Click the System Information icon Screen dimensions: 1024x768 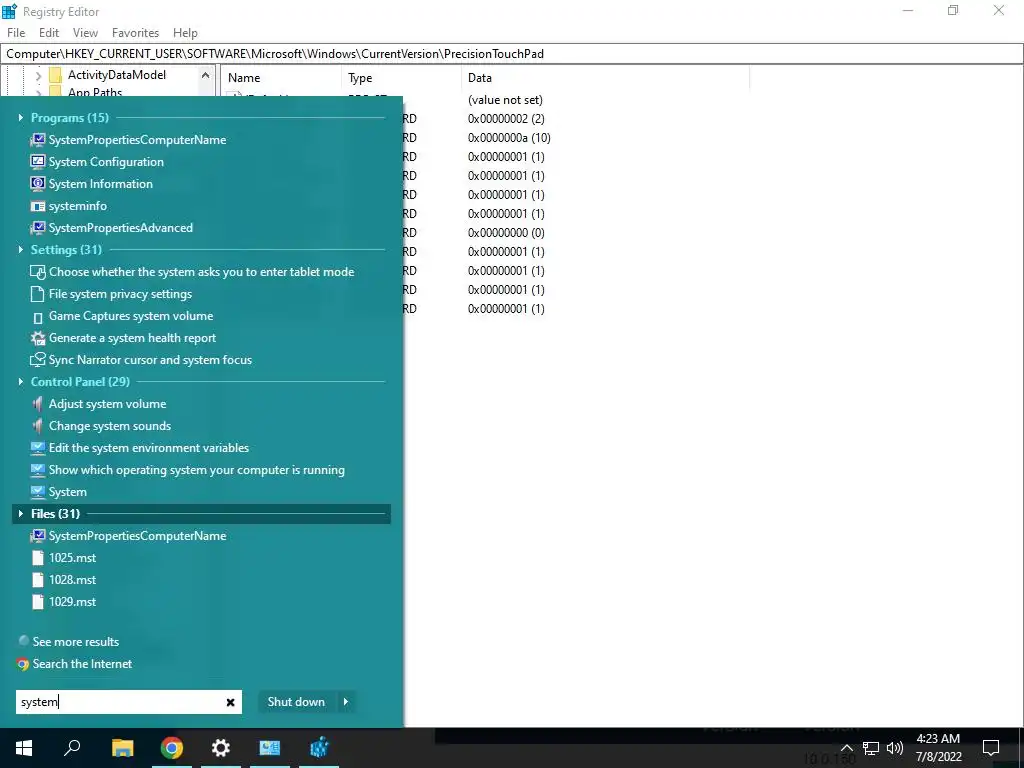38,184
